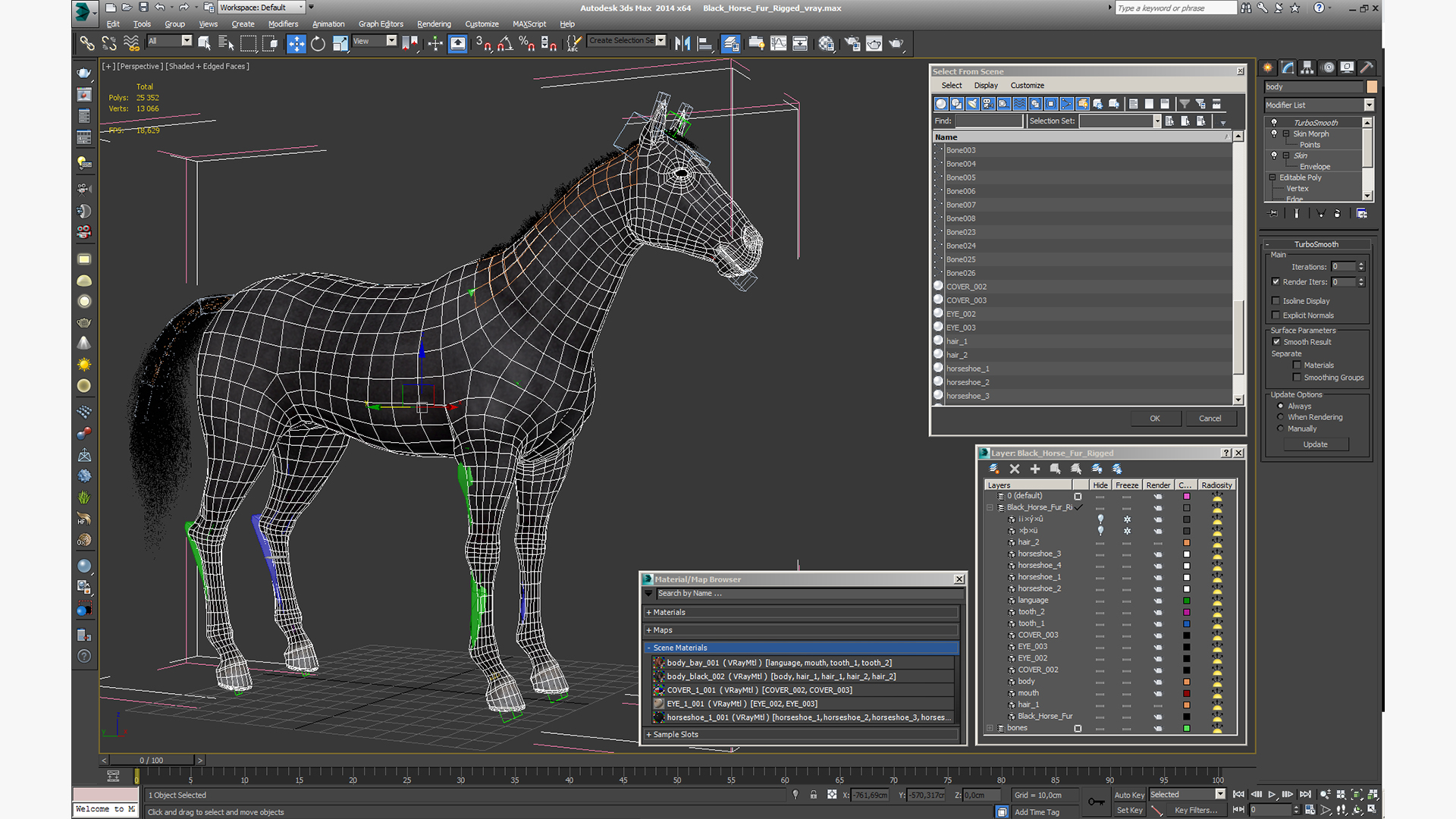Click Create New Layer icon in Layer dialog
Screen dimensions: 1456x819
click(994, 469)
